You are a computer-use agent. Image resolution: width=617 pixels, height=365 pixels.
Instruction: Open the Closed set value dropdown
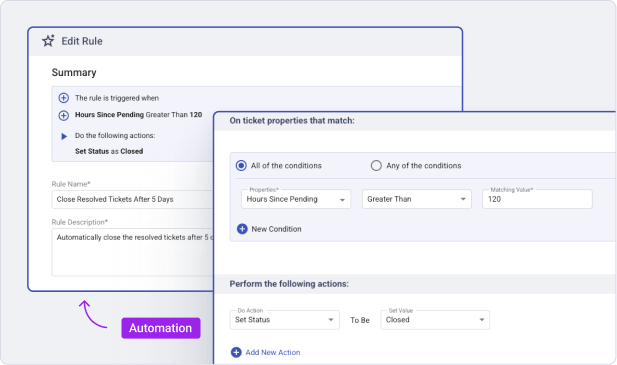click(x=435, y=320)
